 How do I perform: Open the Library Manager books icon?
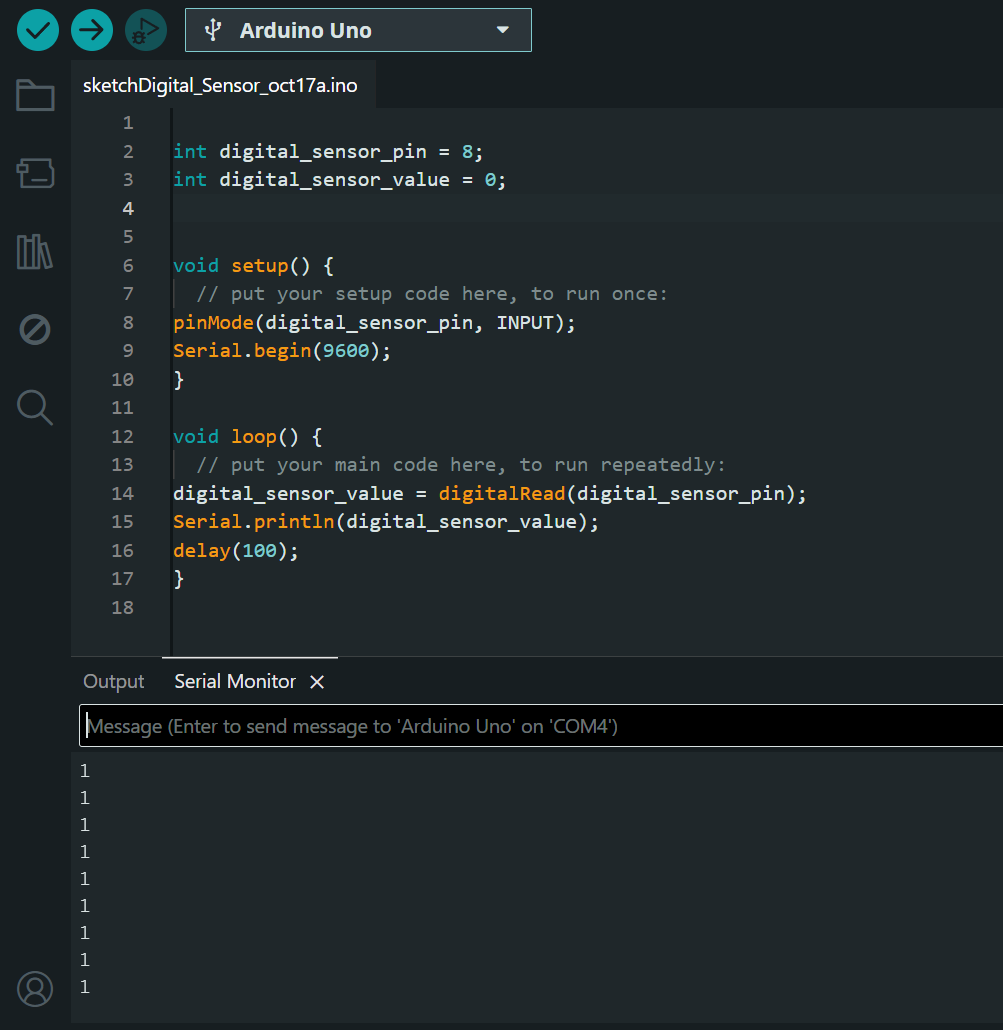click(35, 252)
